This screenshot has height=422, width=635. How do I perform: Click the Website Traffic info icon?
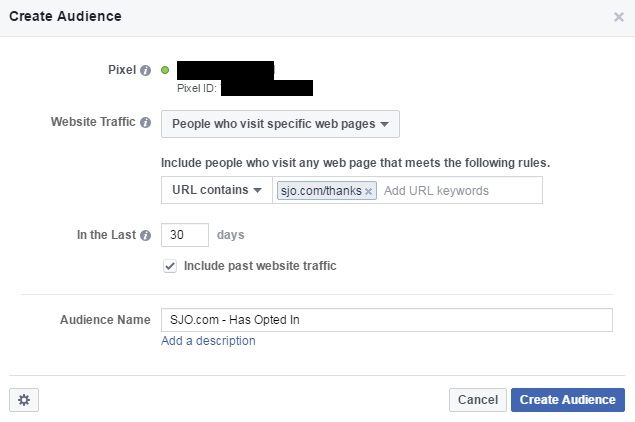145,122
